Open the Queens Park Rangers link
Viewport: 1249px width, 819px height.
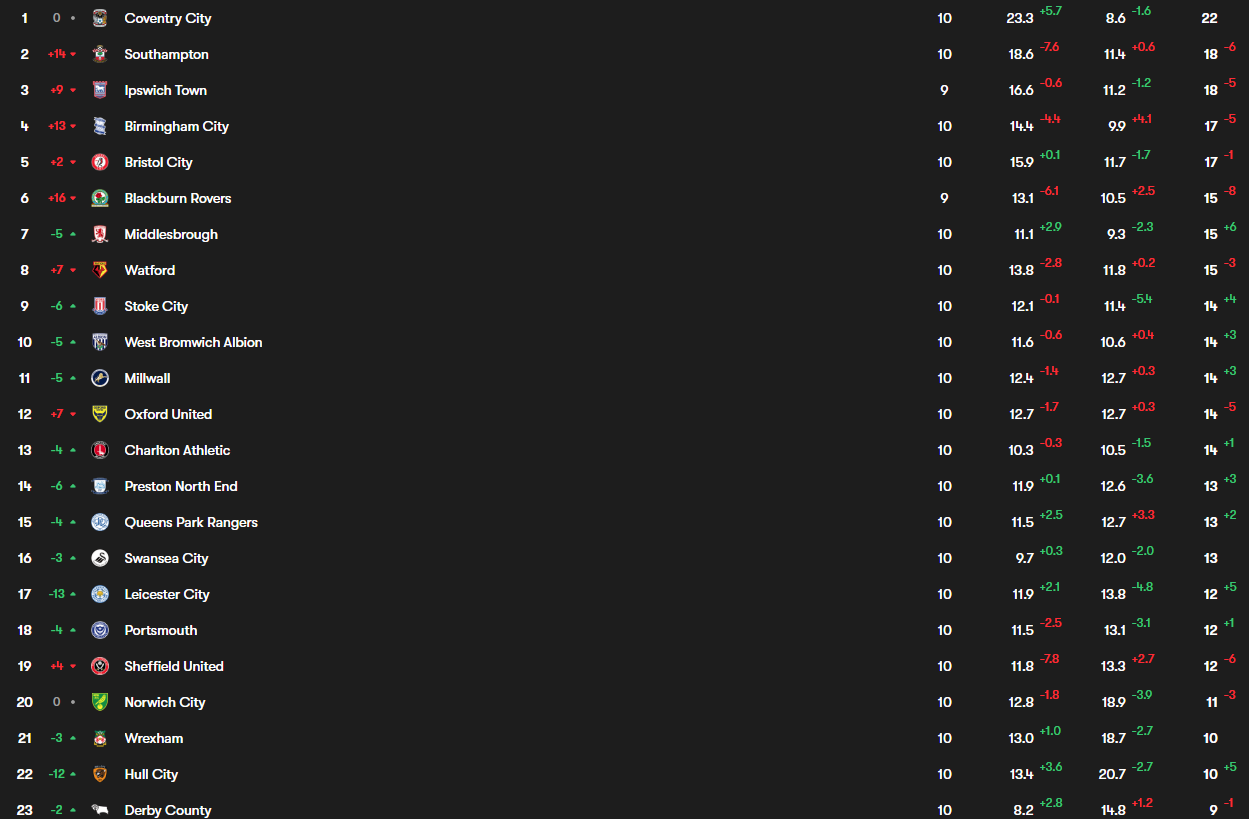click(x=191, y=522)
